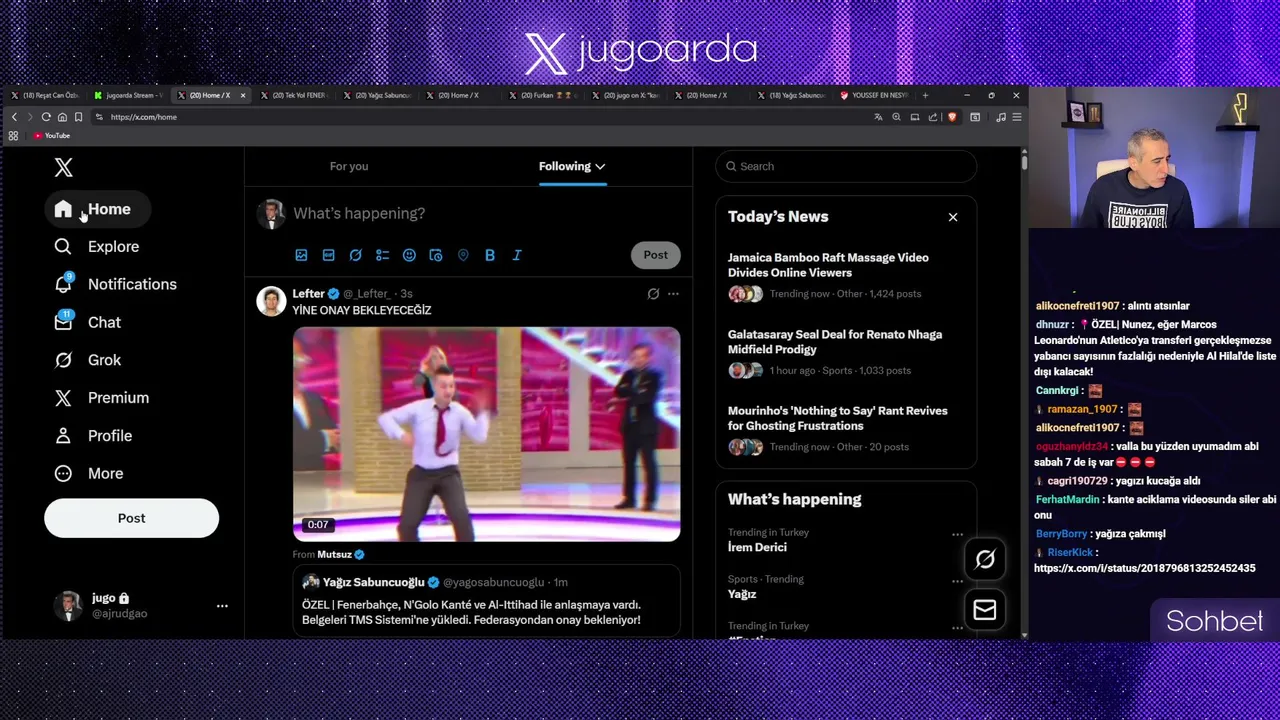Open the YouTube bookmark

pyautogui.click(x=52, y=136)
